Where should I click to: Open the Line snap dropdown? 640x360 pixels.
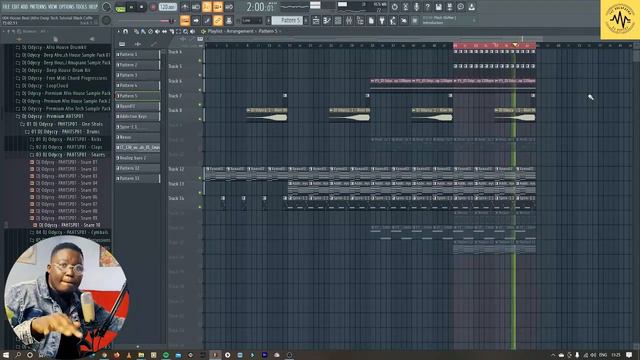[251, 20]
